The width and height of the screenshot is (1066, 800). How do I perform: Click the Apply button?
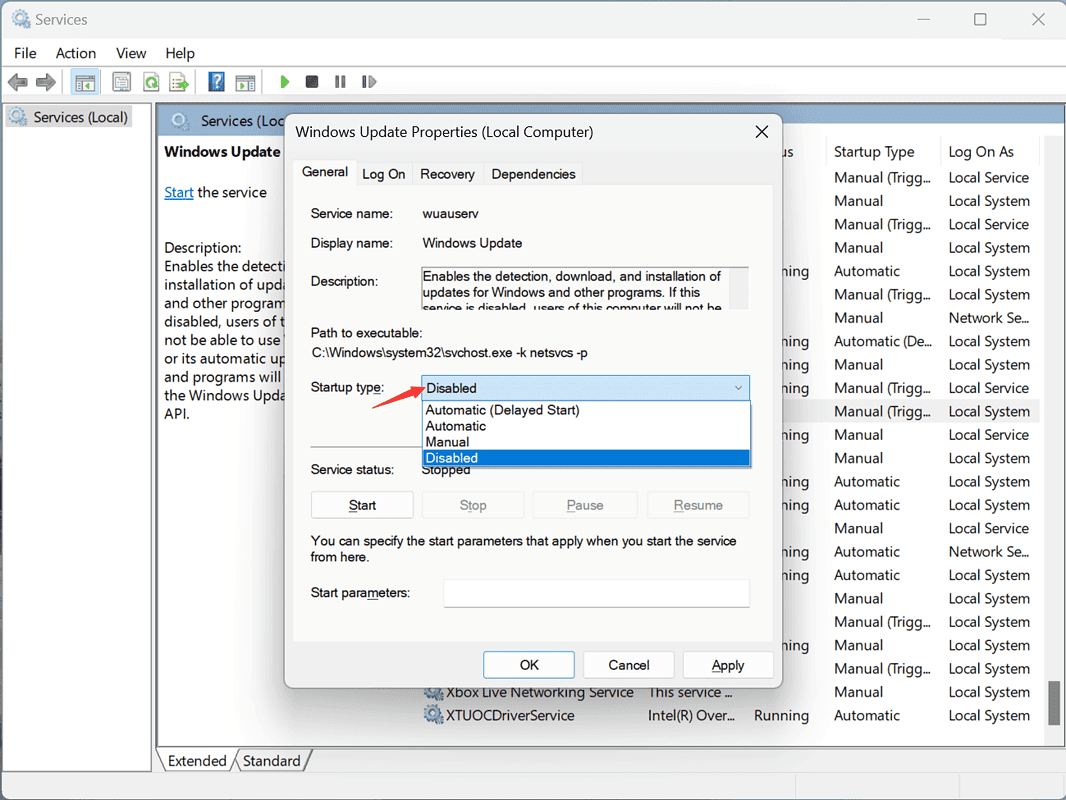(x=728, y=665)
